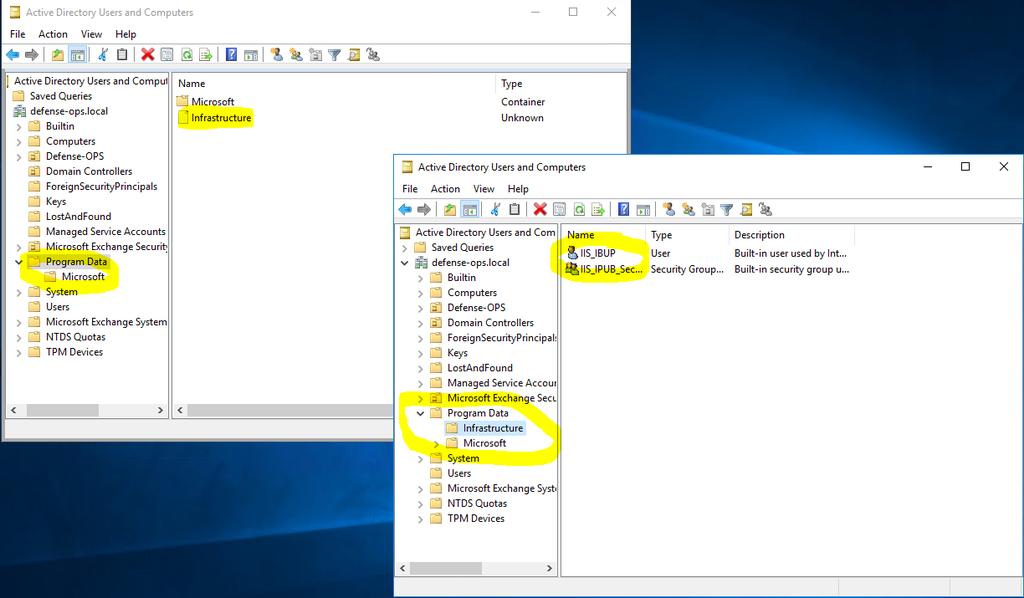This screenshot has height=598, width=1024.
Task: Click Back arrow in the back window toolbar
Action: click(12, 55)
